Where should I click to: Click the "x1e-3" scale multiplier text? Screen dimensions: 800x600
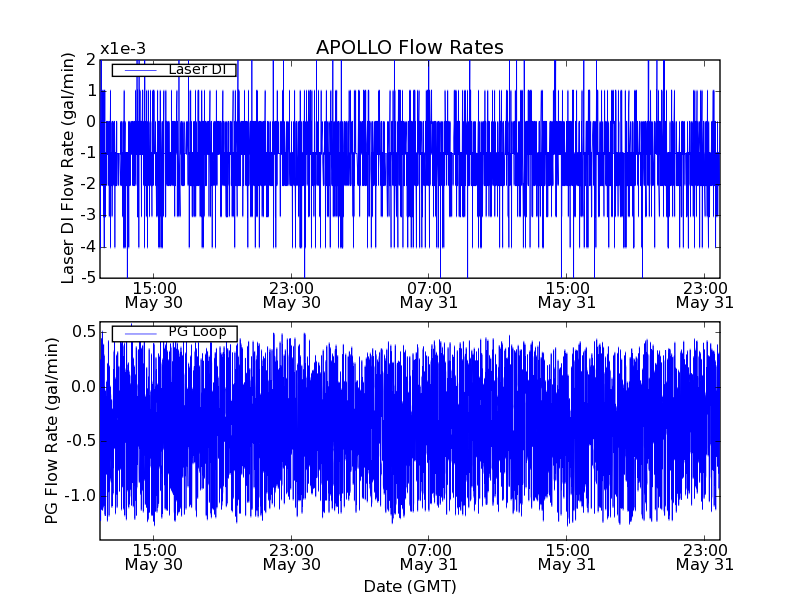(x=122, y=49)
